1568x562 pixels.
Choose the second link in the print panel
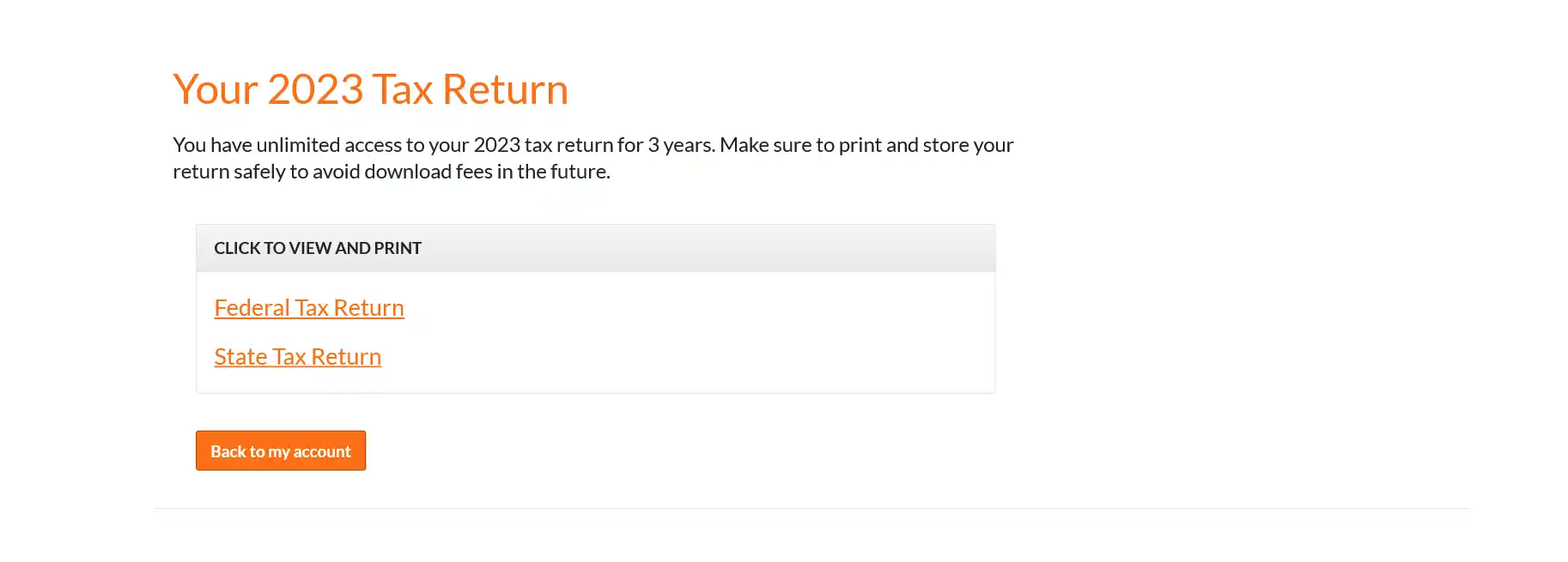pyautogui.click(x=297, y=357)
